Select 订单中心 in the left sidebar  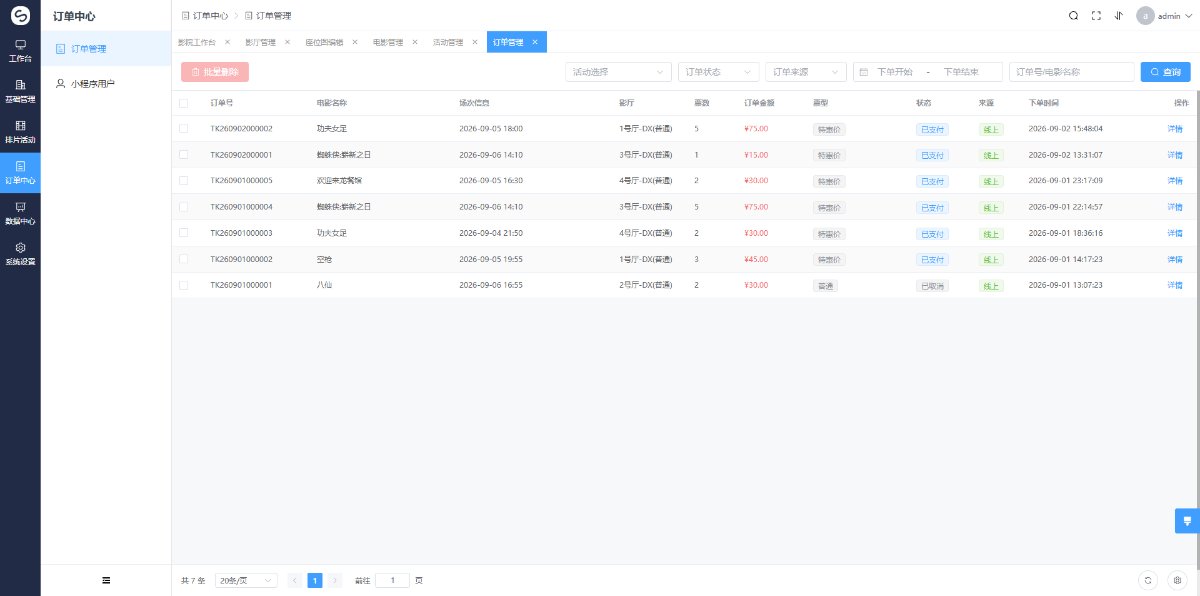click(x=20, y=172)
